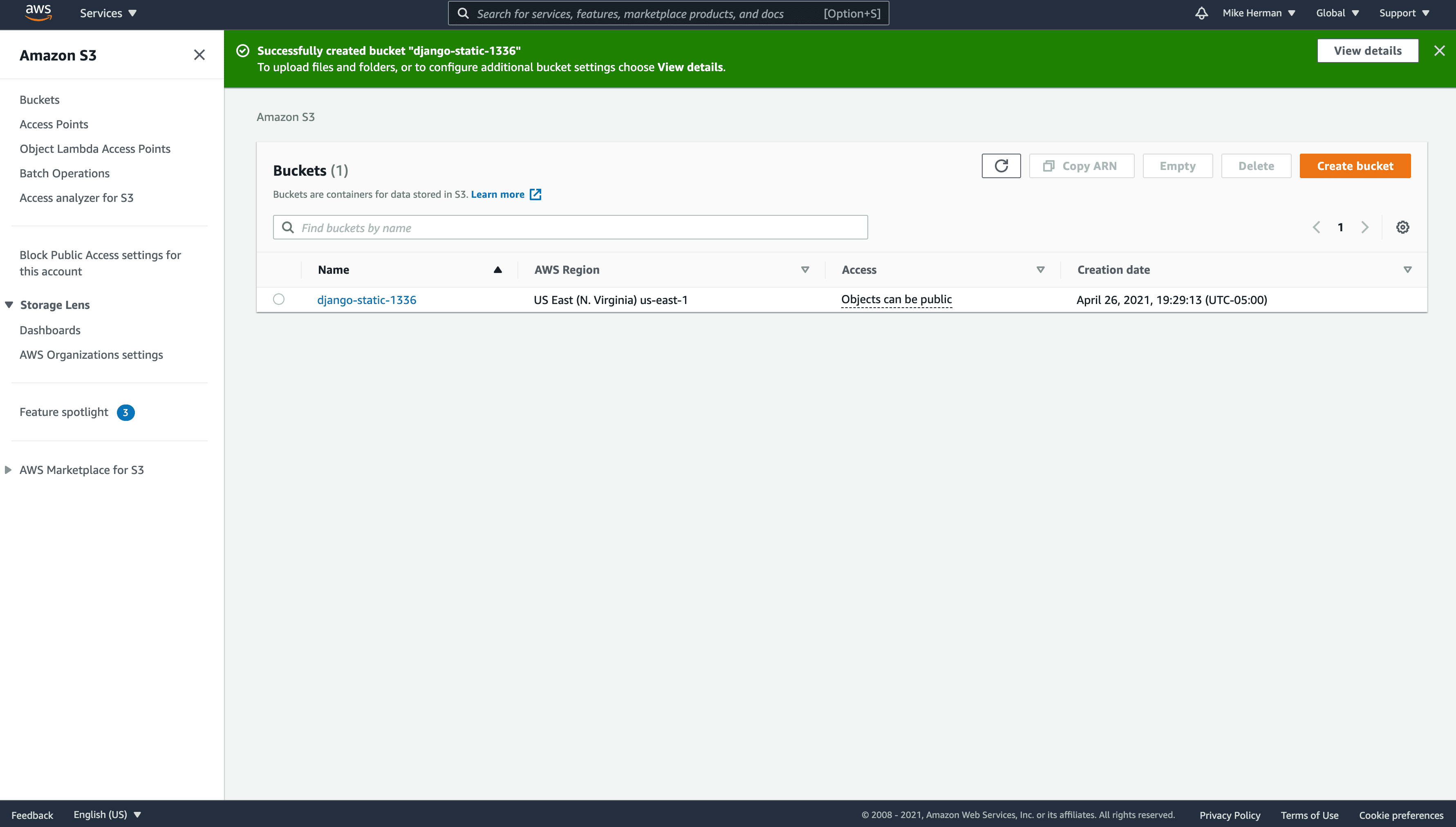Open Batch Operations in the sidebar

[x=64, y=173]
